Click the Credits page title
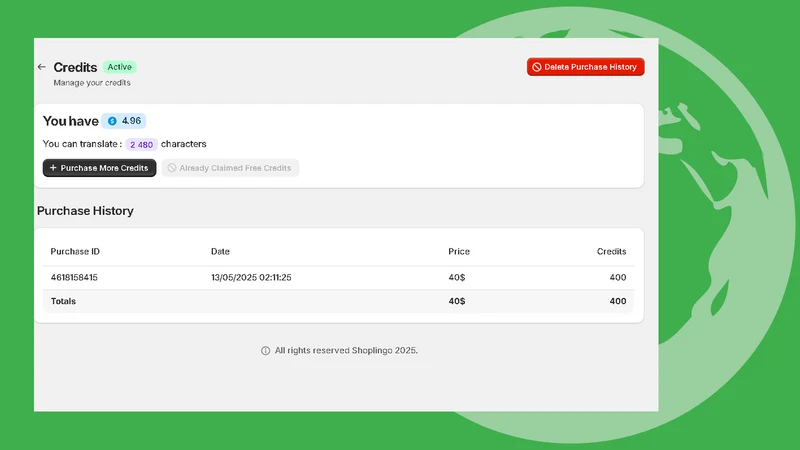Screen dimensions: 800x450 point(75,67)
